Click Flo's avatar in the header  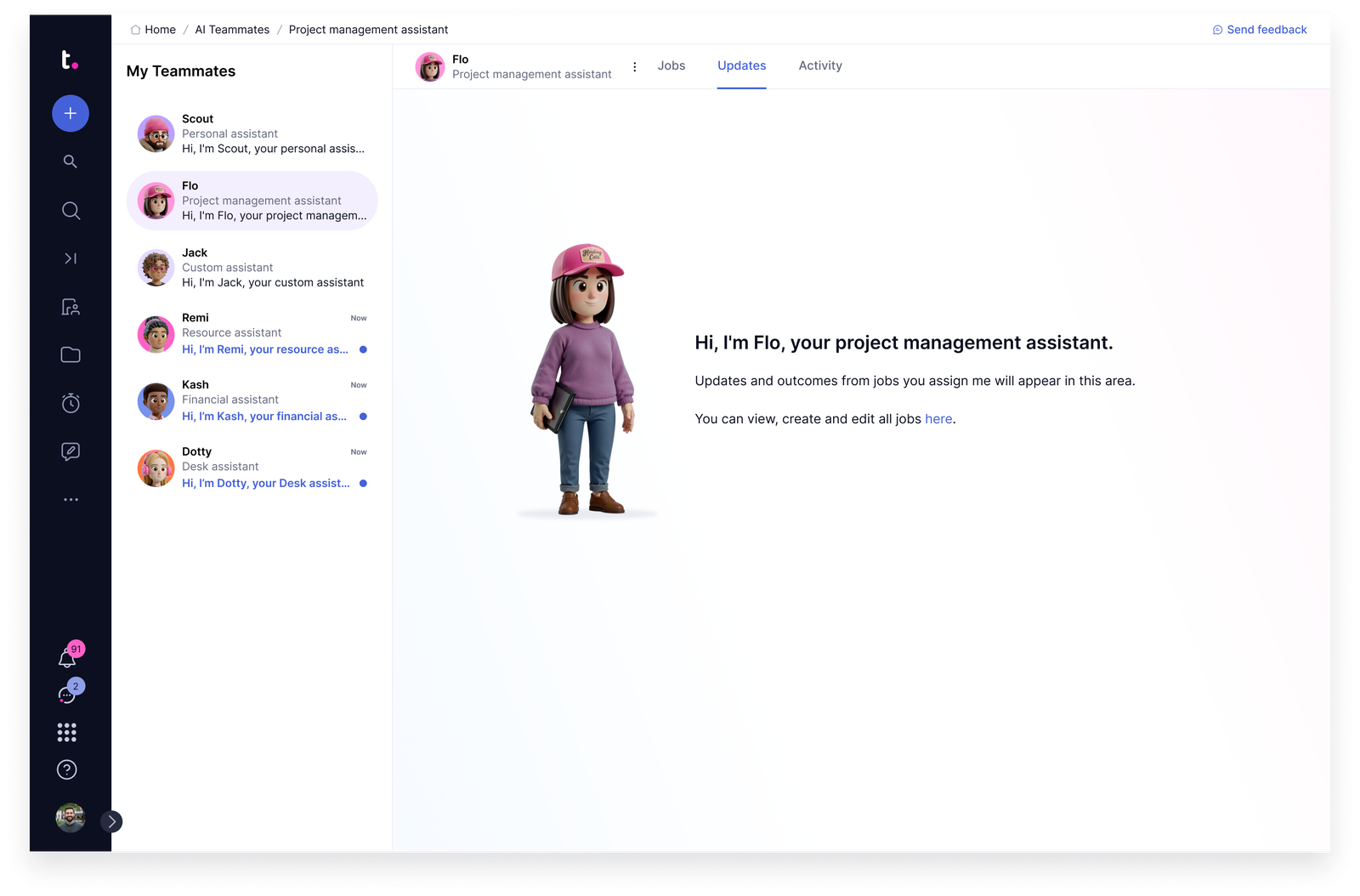[x=430, y=67]
